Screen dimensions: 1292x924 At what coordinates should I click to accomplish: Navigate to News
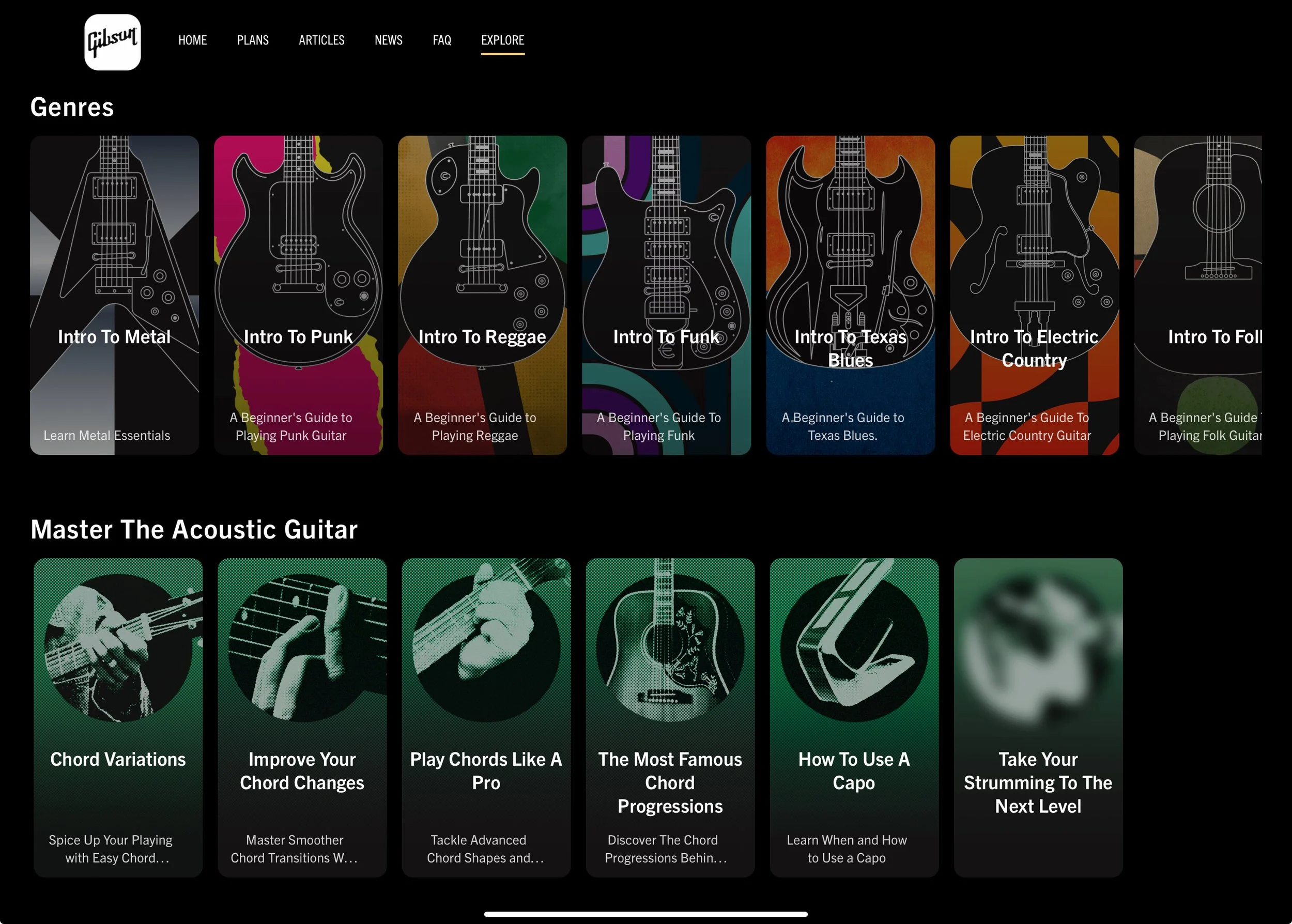click(388, 40)
